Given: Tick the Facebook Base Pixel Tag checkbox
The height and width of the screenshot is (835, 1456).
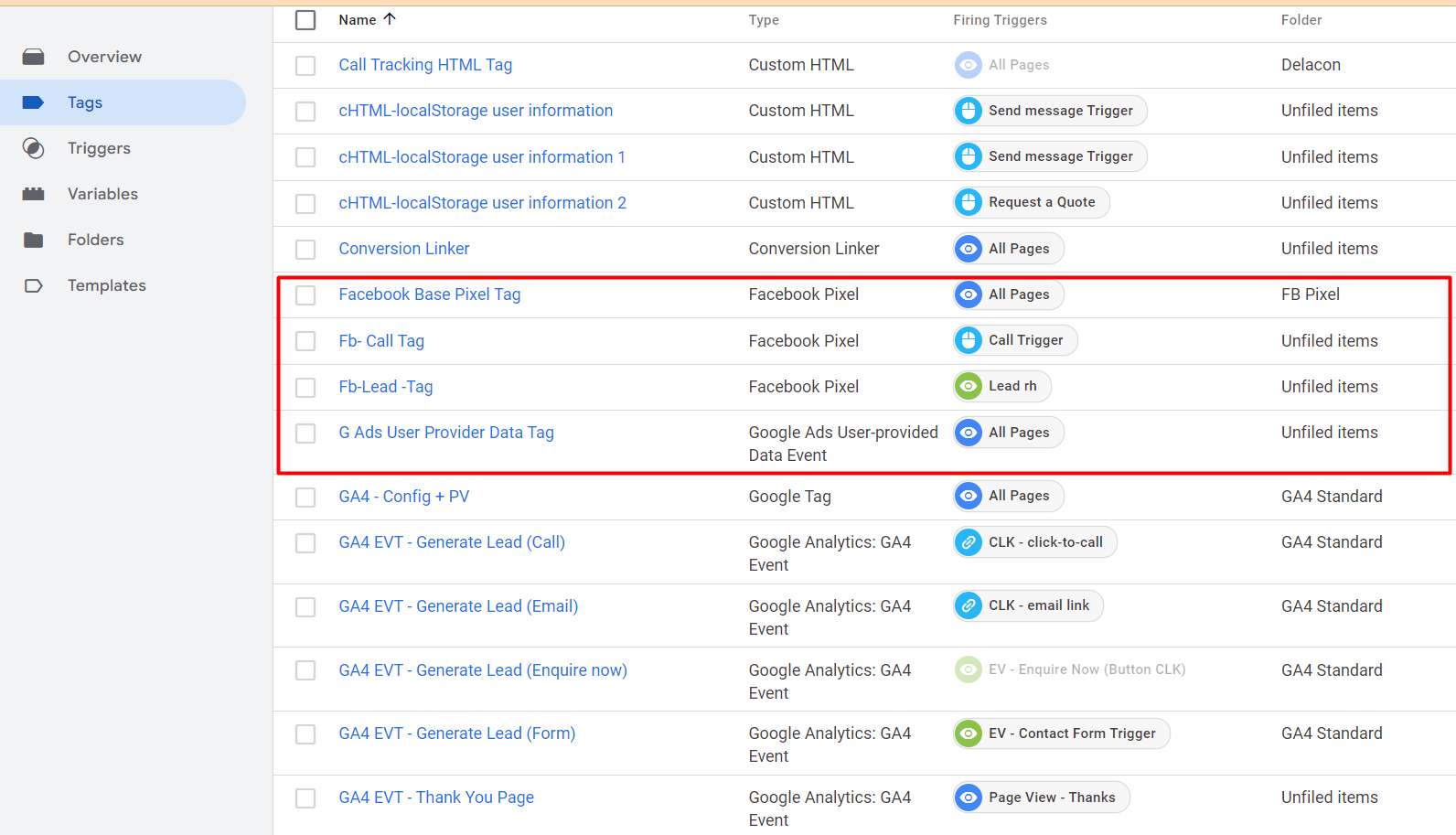Looking at the screenshot, I should click(305, 295).
